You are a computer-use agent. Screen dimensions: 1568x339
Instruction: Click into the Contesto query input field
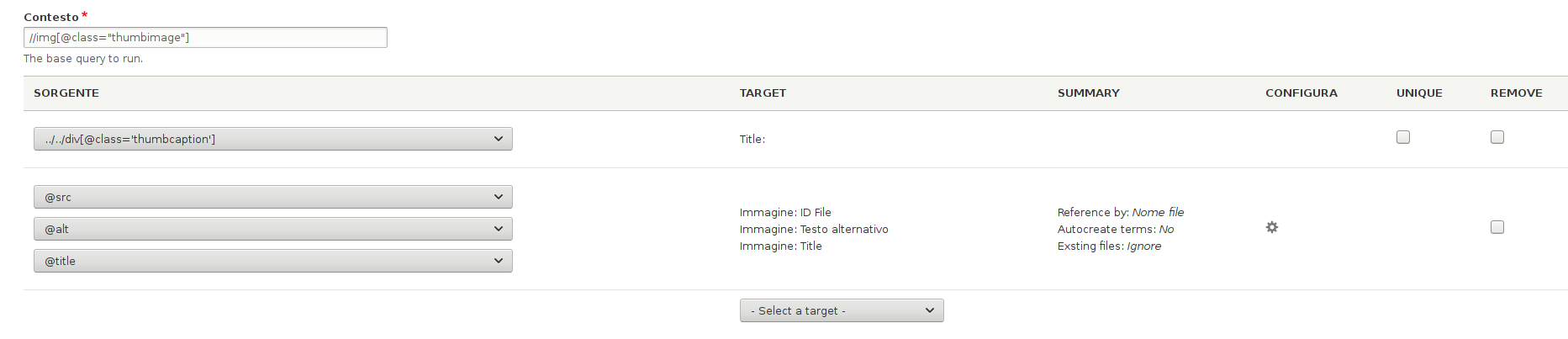(x=205, y=37)
